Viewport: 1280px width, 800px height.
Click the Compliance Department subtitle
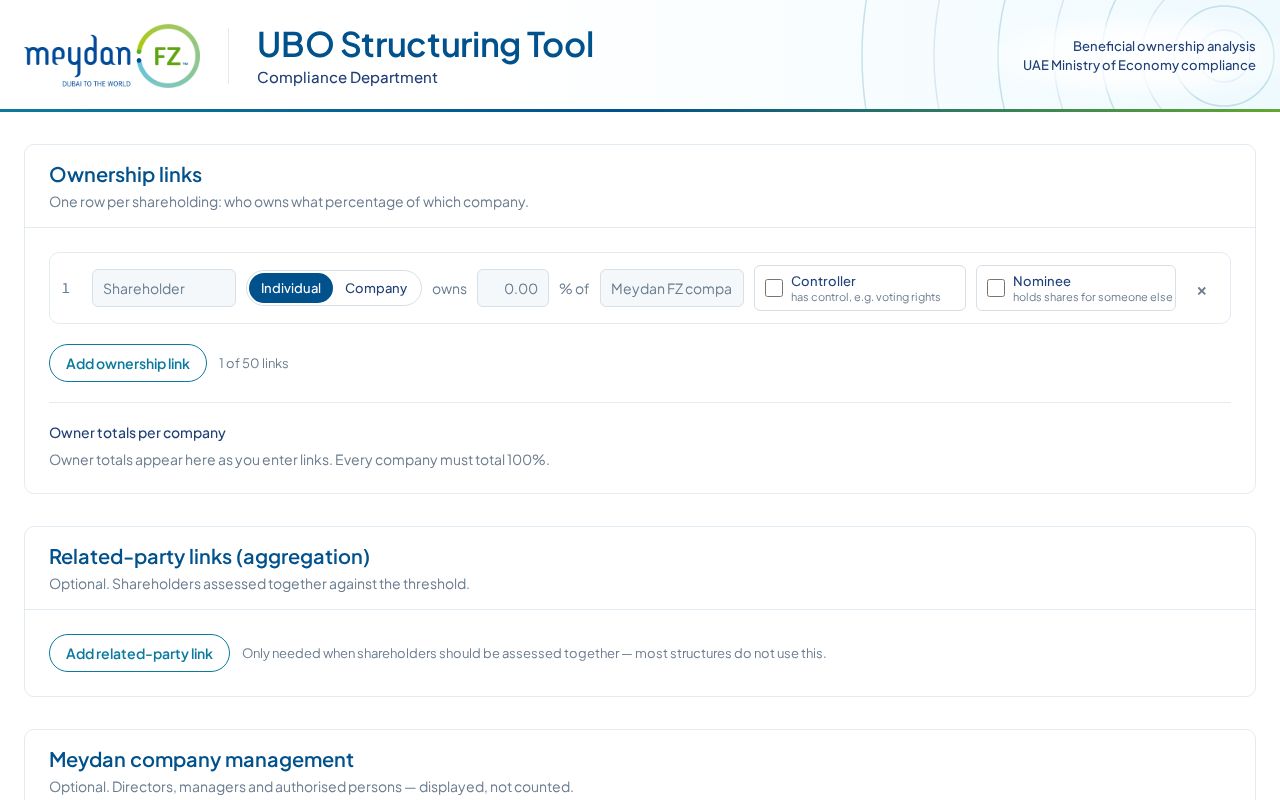pyautogui.click(x=347, y=77)
